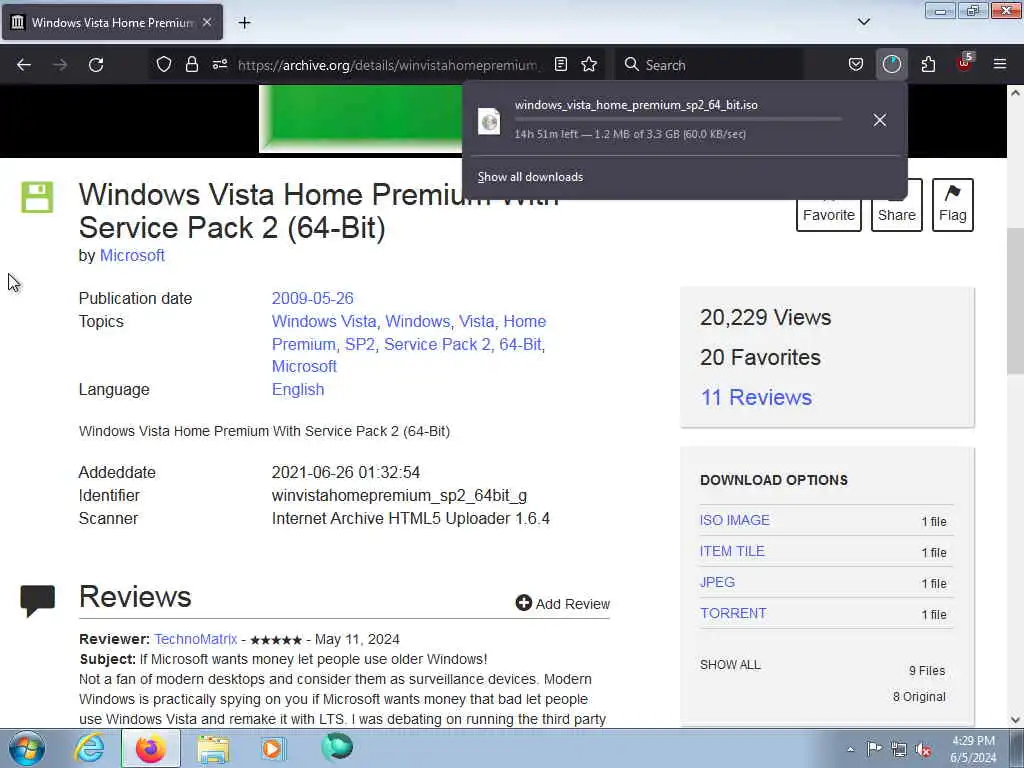The height and width of the screenshot is (768, 1024).
Task: Open uBlock Origin extension icon
Action: [x=965, y=63]
